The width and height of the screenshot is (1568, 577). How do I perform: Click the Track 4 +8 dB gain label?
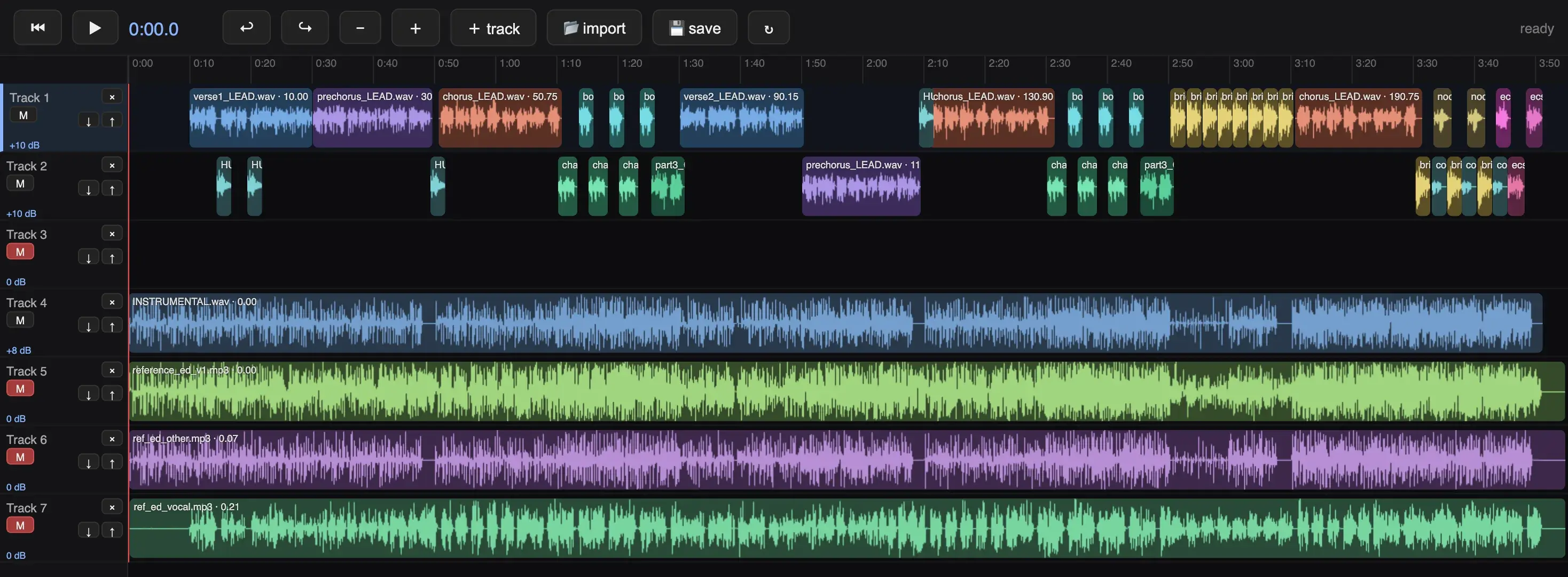coord(19,350)
